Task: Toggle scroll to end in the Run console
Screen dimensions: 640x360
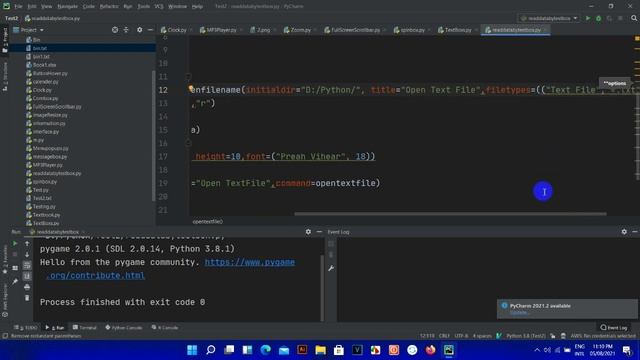Action: [x=27, y=277]
